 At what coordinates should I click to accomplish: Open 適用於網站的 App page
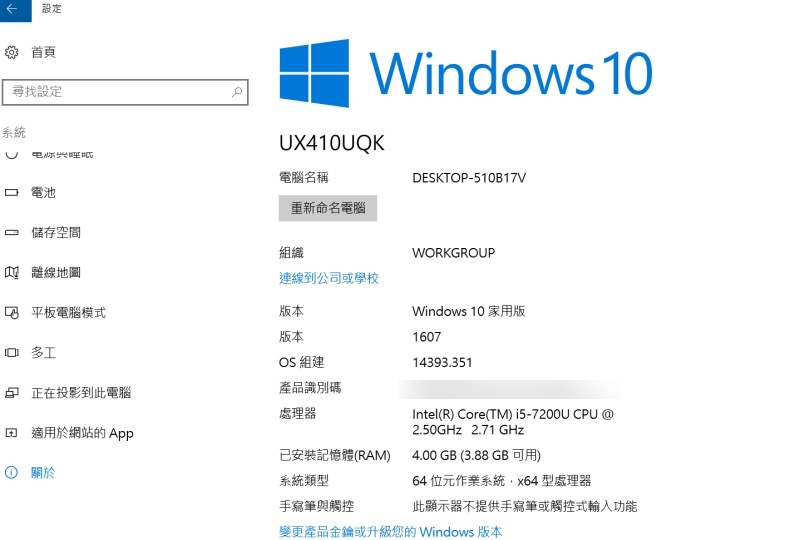pyautogui.click(x=82, y=433)
